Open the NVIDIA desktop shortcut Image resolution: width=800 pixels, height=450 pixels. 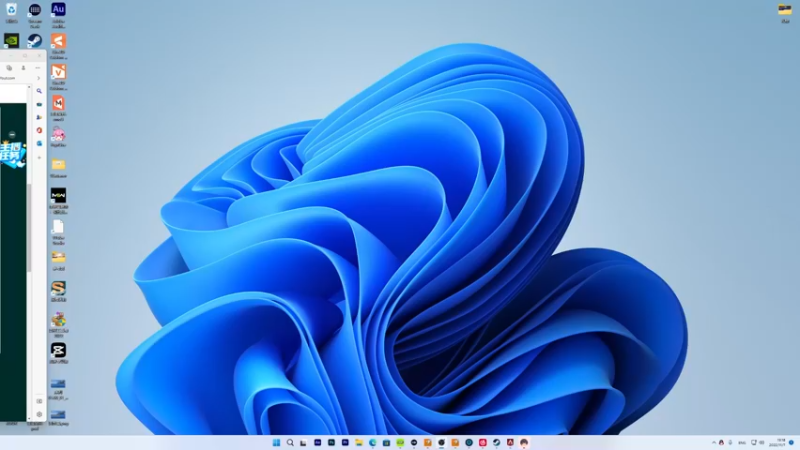click(x=11, y=40)
